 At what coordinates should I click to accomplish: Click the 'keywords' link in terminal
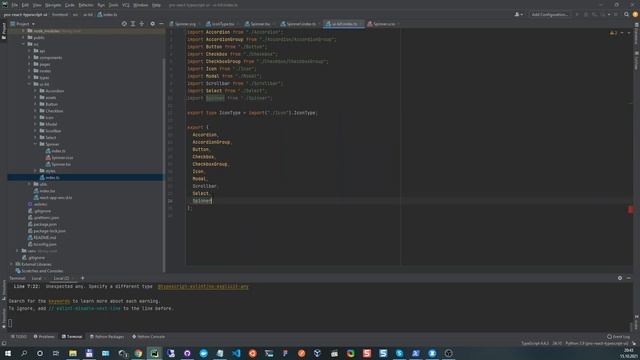coord(59,301)
